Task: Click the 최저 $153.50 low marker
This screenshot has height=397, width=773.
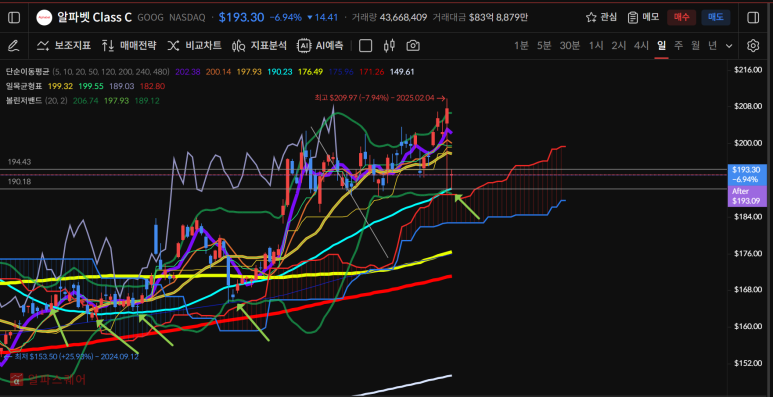Action: [x=71, y=356]
